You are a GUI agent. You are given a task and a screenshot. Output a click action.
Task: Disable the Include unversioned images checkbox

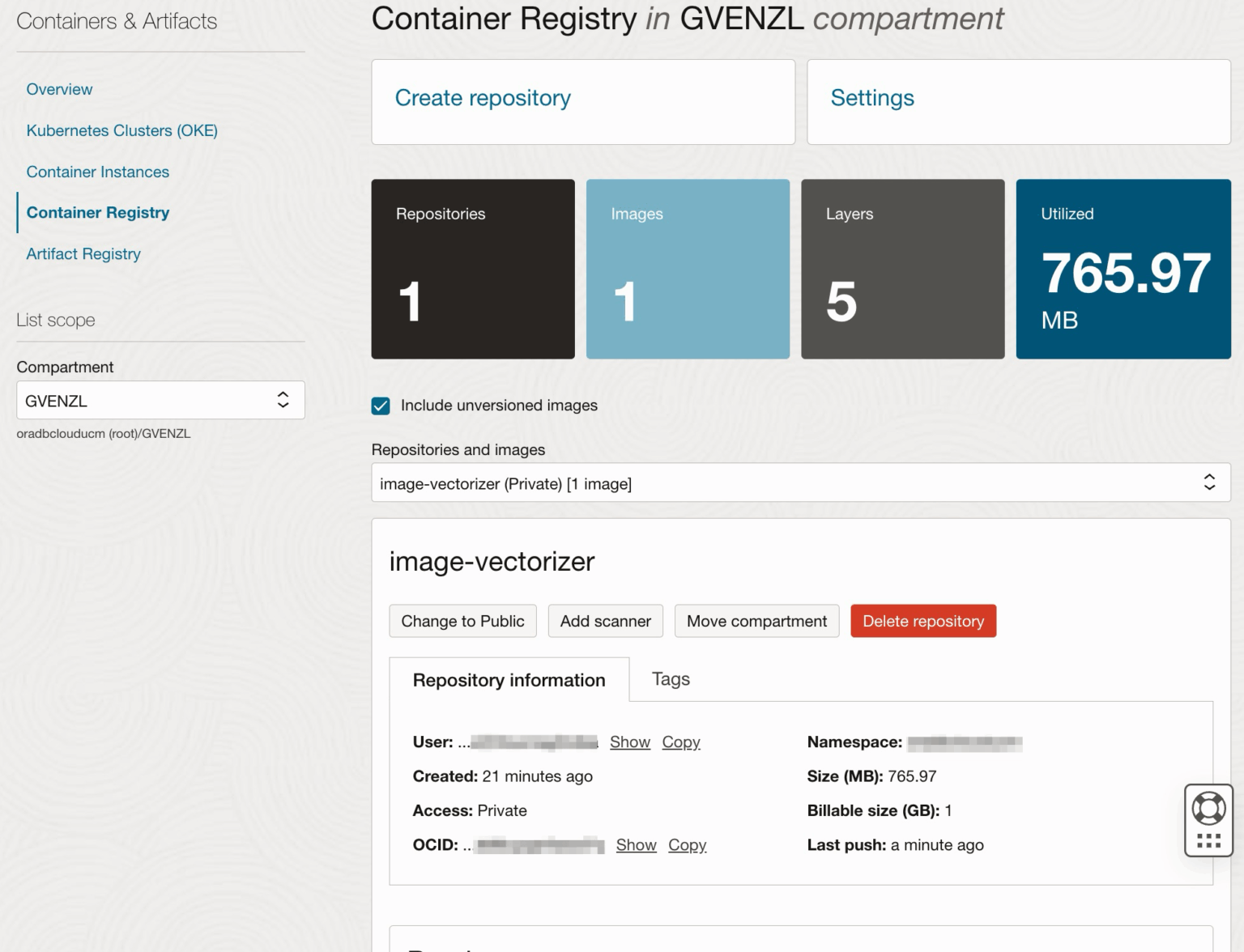[x=381, y=406]
